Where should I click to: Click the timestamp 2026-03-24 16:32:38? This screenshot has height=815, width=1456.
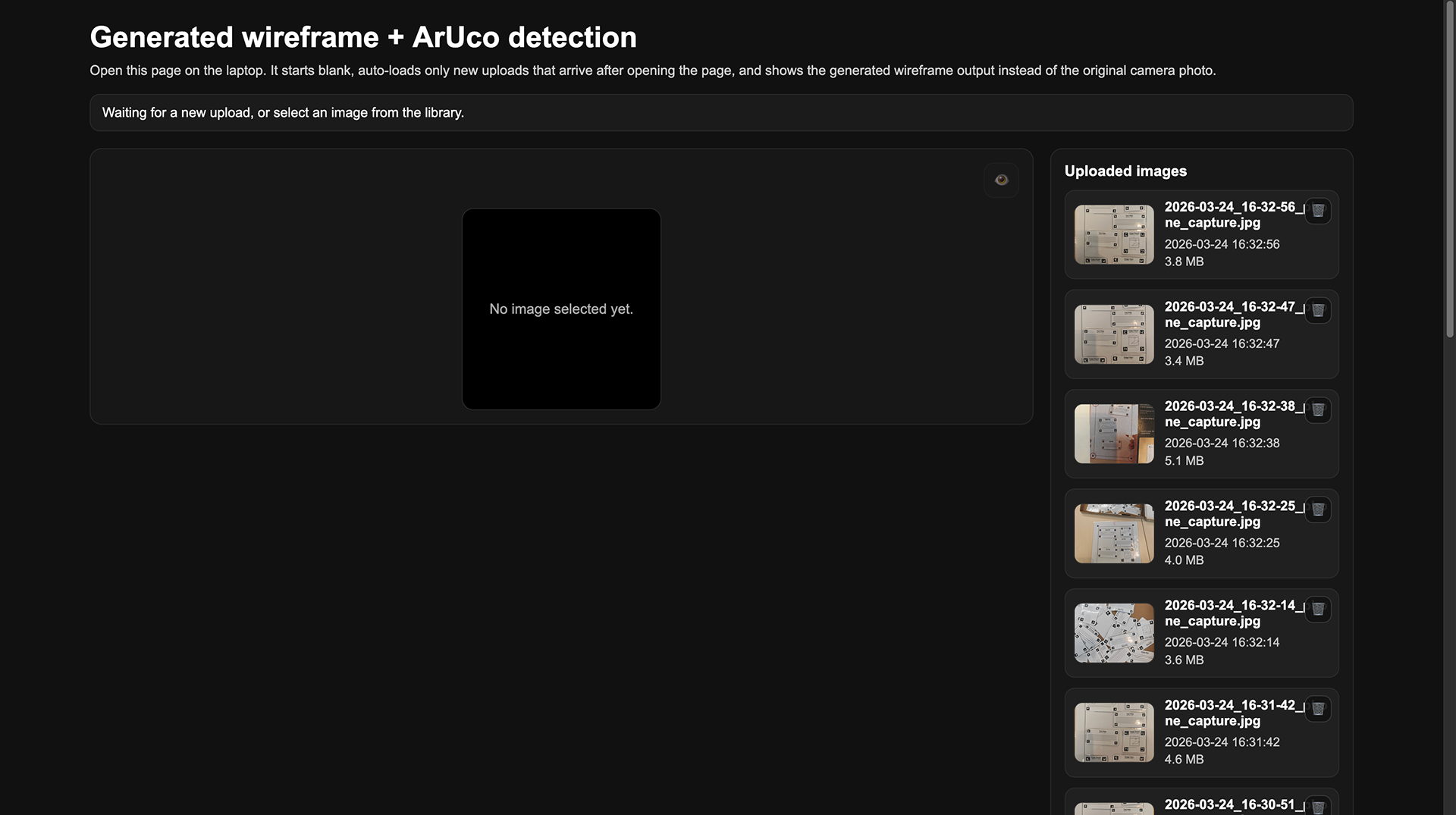pos(1222,443)
